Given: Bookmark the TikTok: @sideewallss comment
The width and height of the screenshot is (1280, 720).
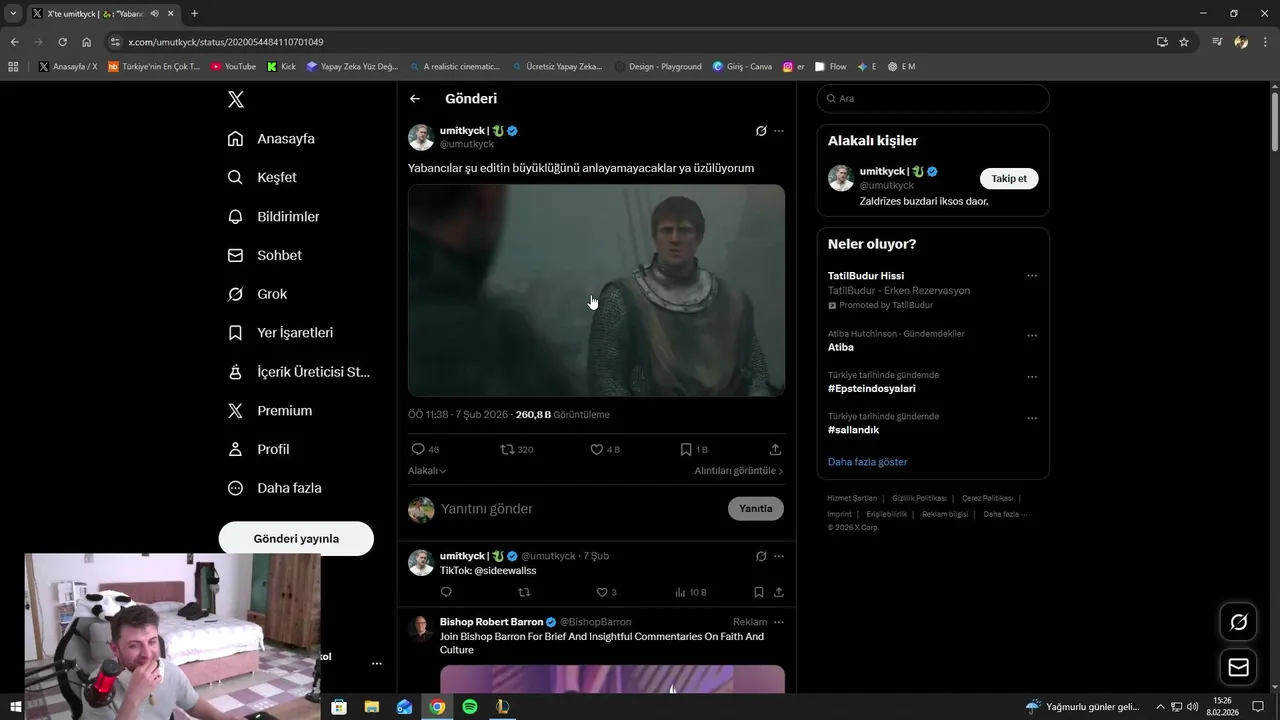Looking at the screenshot, I should coord(759,592).
